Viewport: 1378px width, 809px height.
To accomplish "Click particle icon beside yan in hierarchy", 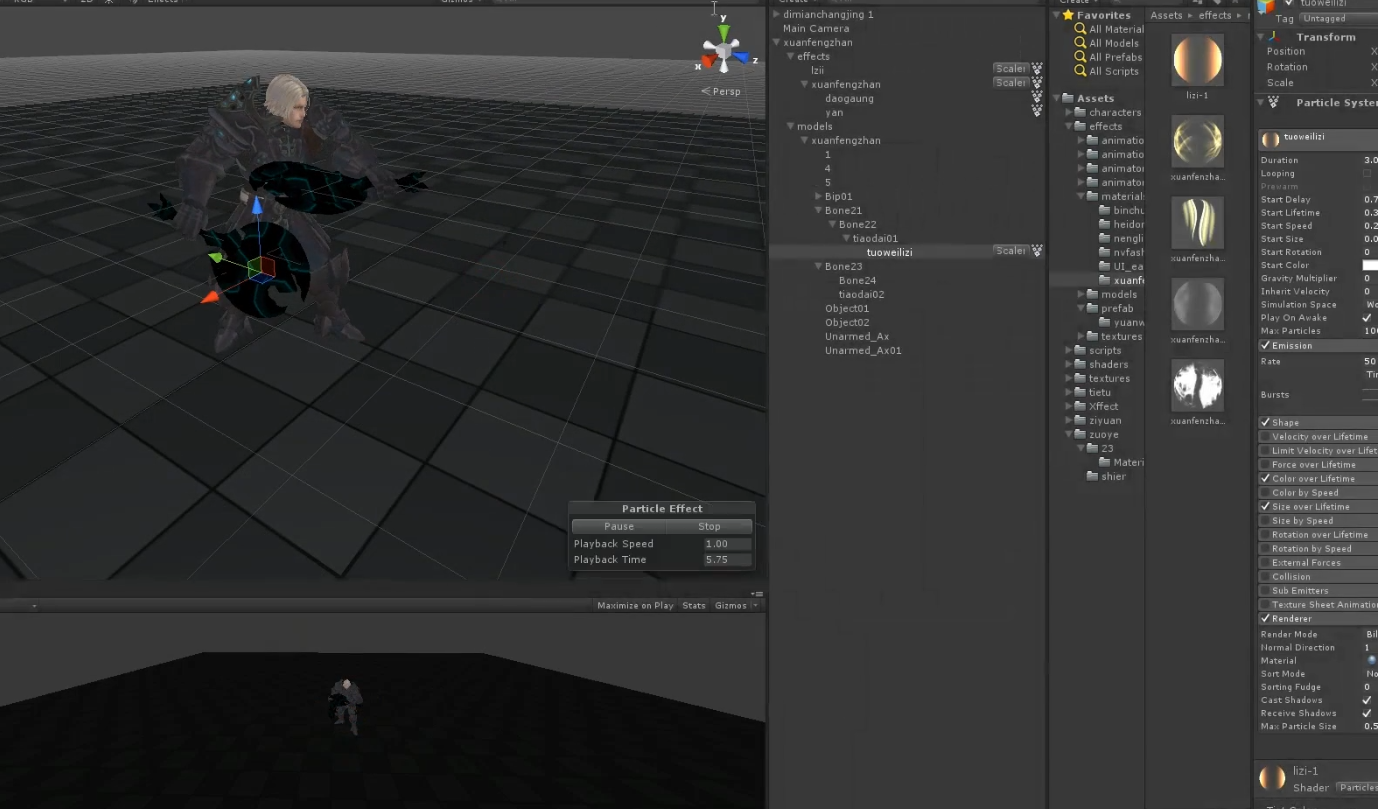I will coord(1037,111).
